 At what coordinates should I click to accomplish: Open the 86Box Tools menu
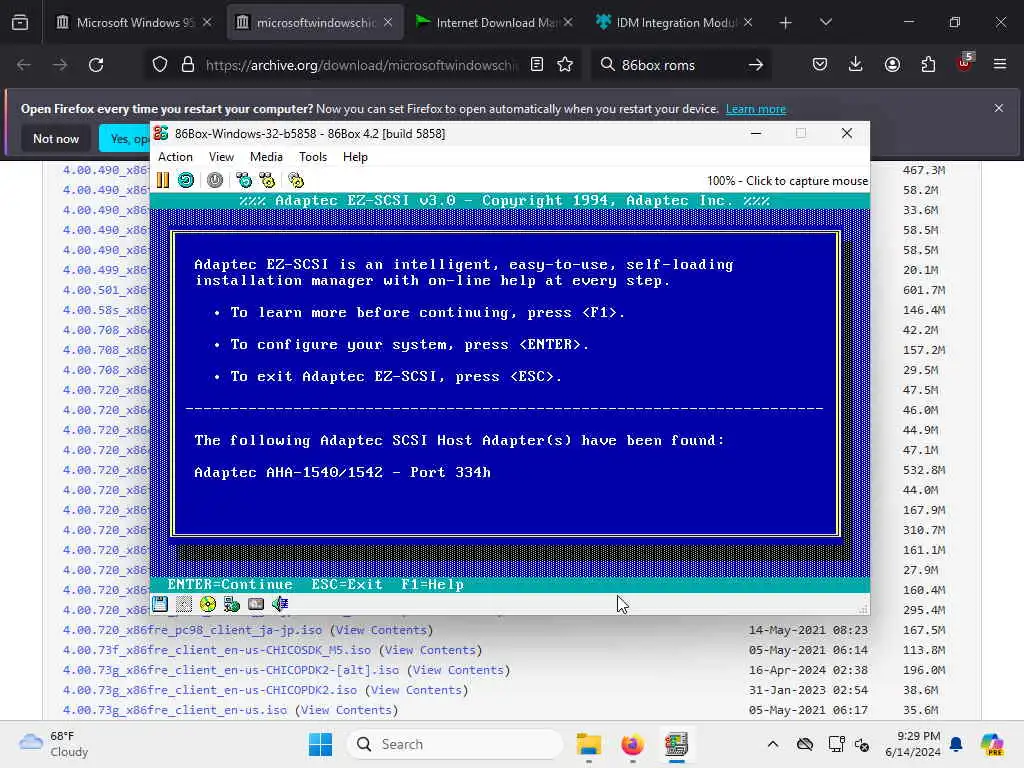coord(313,157)
